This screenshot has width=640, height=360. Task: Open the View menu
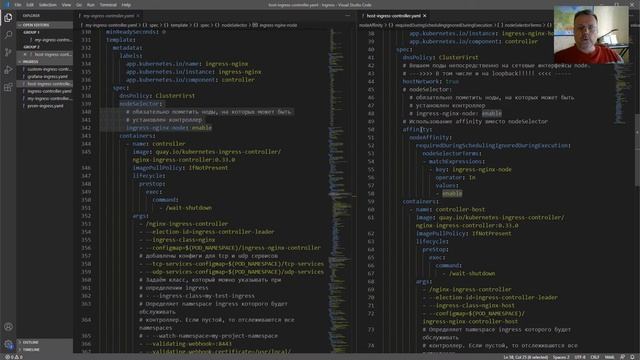[x=66, y=5]
